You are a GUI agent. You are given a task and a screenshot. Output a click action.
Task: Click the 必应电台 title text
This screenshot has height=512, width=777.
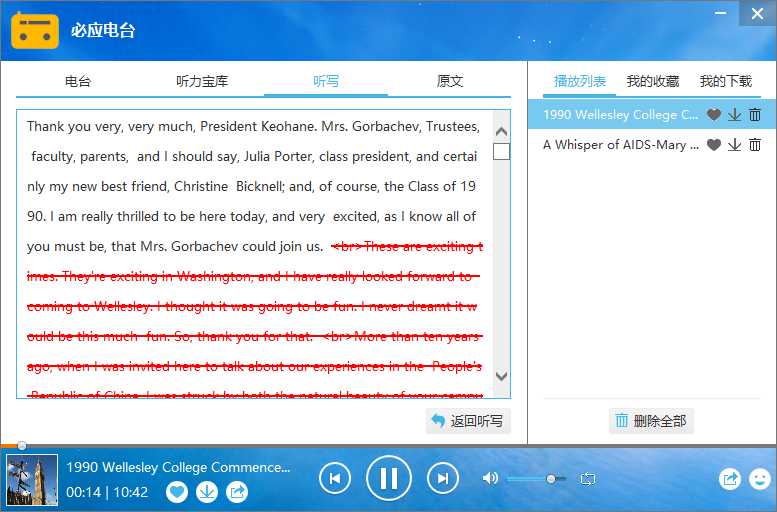click(103, 30)
